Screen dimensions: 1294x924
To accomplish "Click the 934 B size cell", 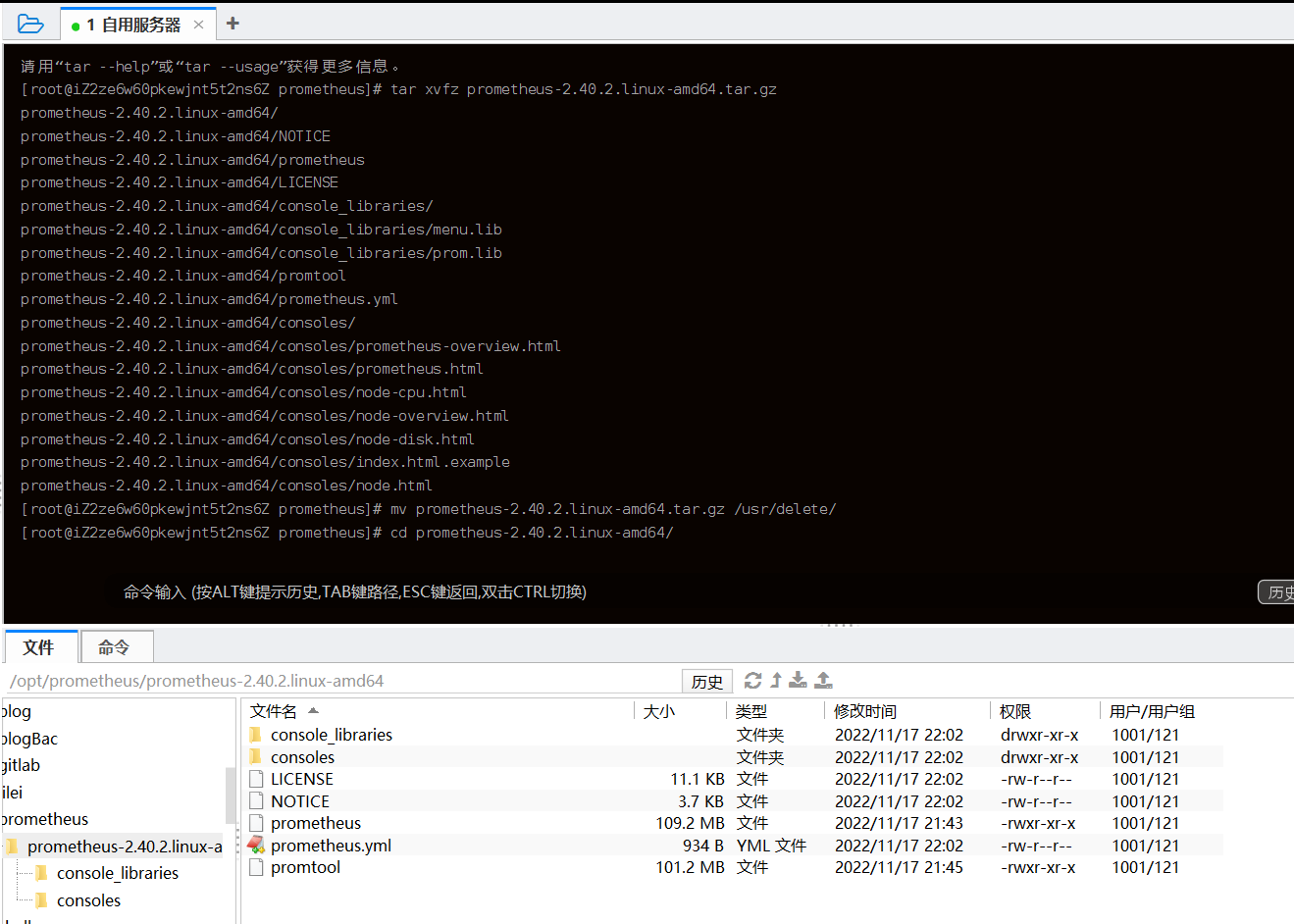I will tap(703, 846).
